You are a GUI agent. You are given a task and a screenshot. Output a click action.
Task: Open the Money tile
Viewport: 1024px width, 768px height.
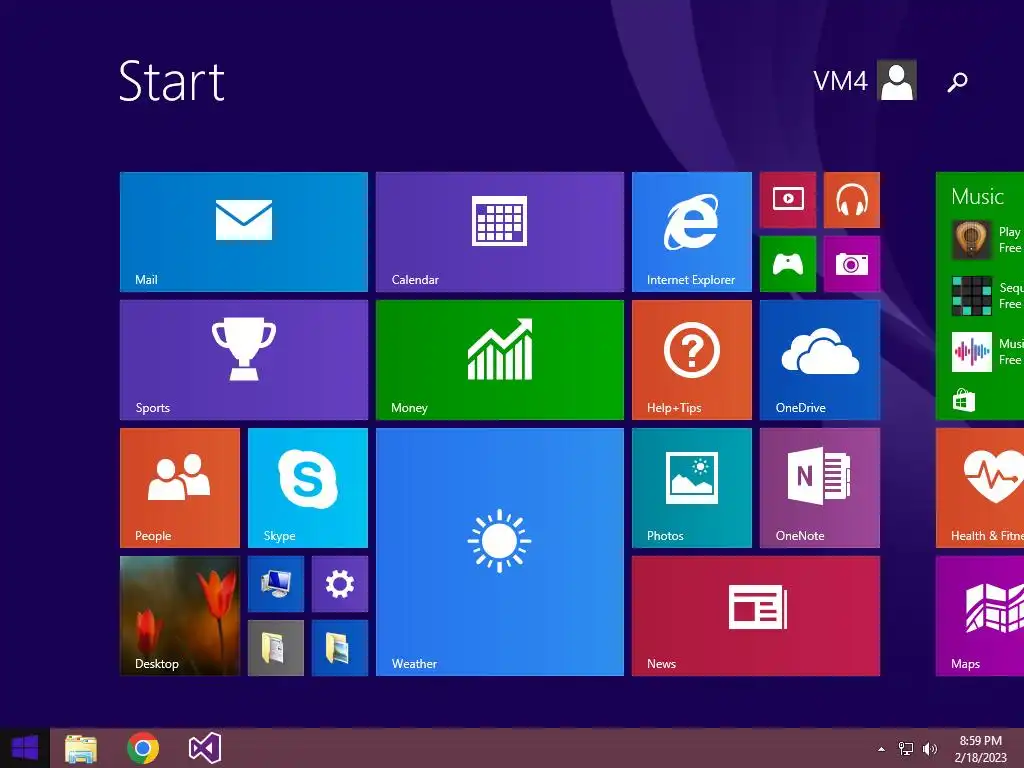pyautogui.click(x=500, y=360)
